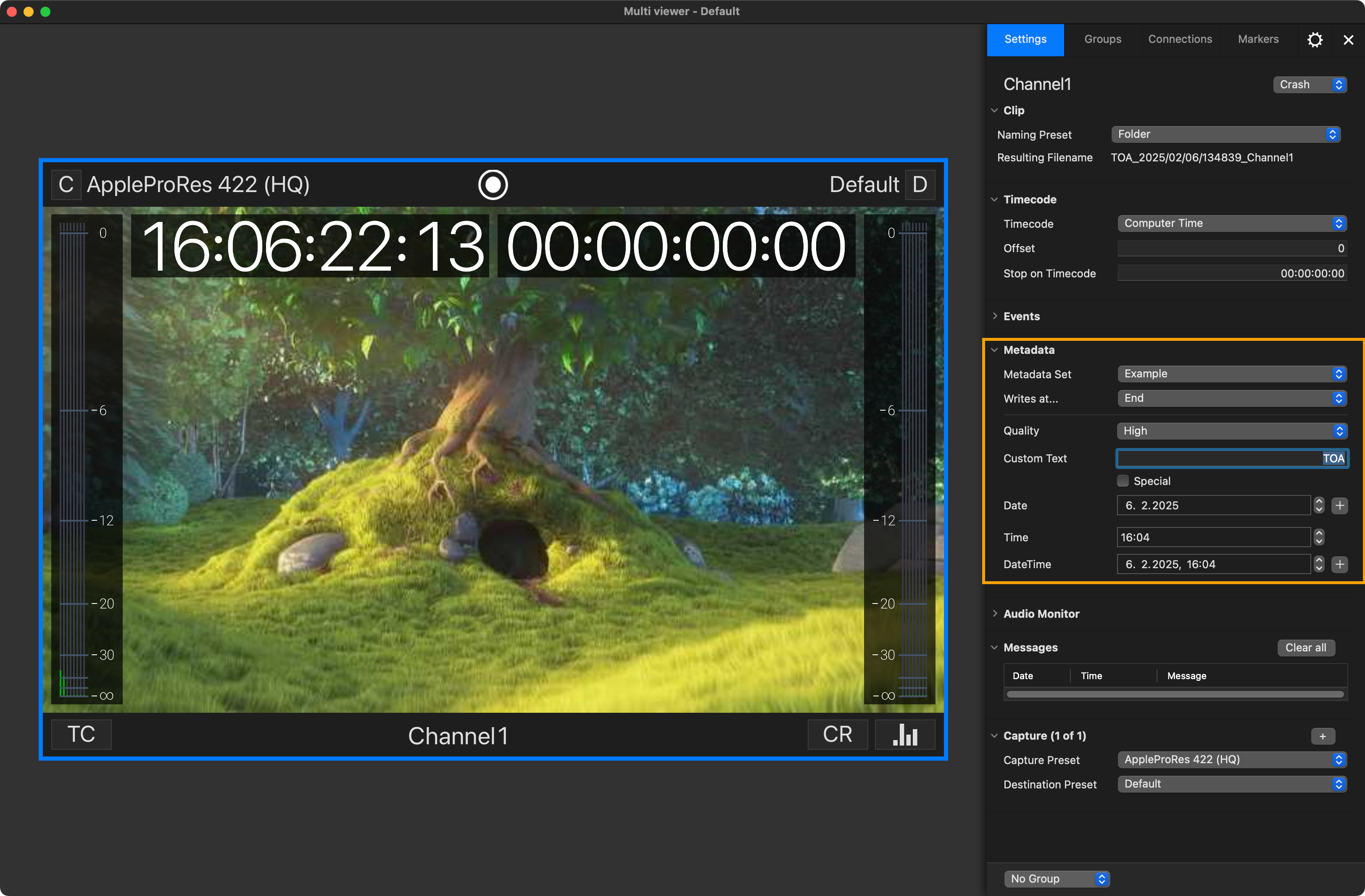Screen dimensions: 1365x896
Task: Open the Capture Preset dropdown
Action: coord(1232,759)
